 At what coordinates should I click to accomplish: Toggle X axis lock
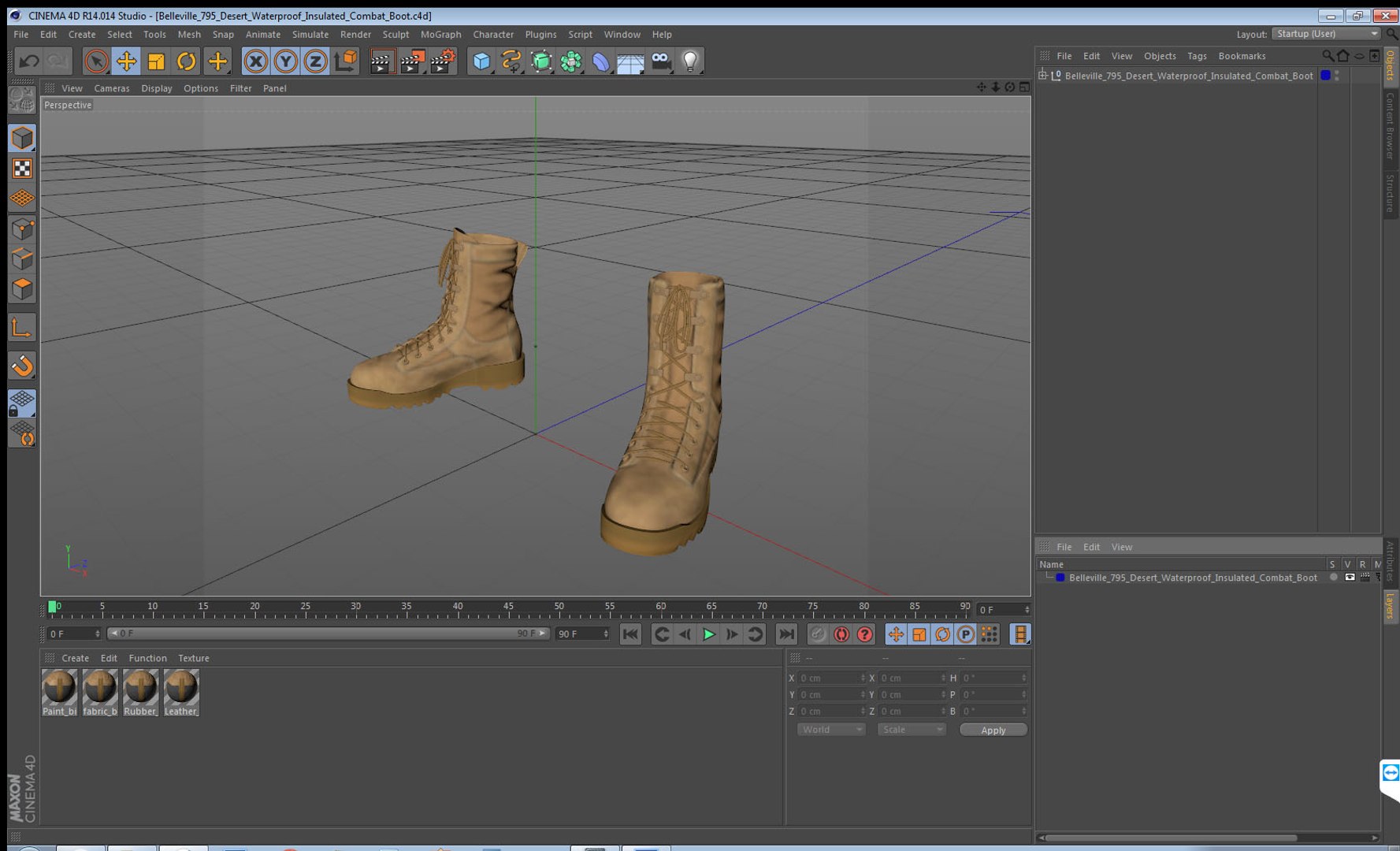pyautogui.click(x=255, y=61)
